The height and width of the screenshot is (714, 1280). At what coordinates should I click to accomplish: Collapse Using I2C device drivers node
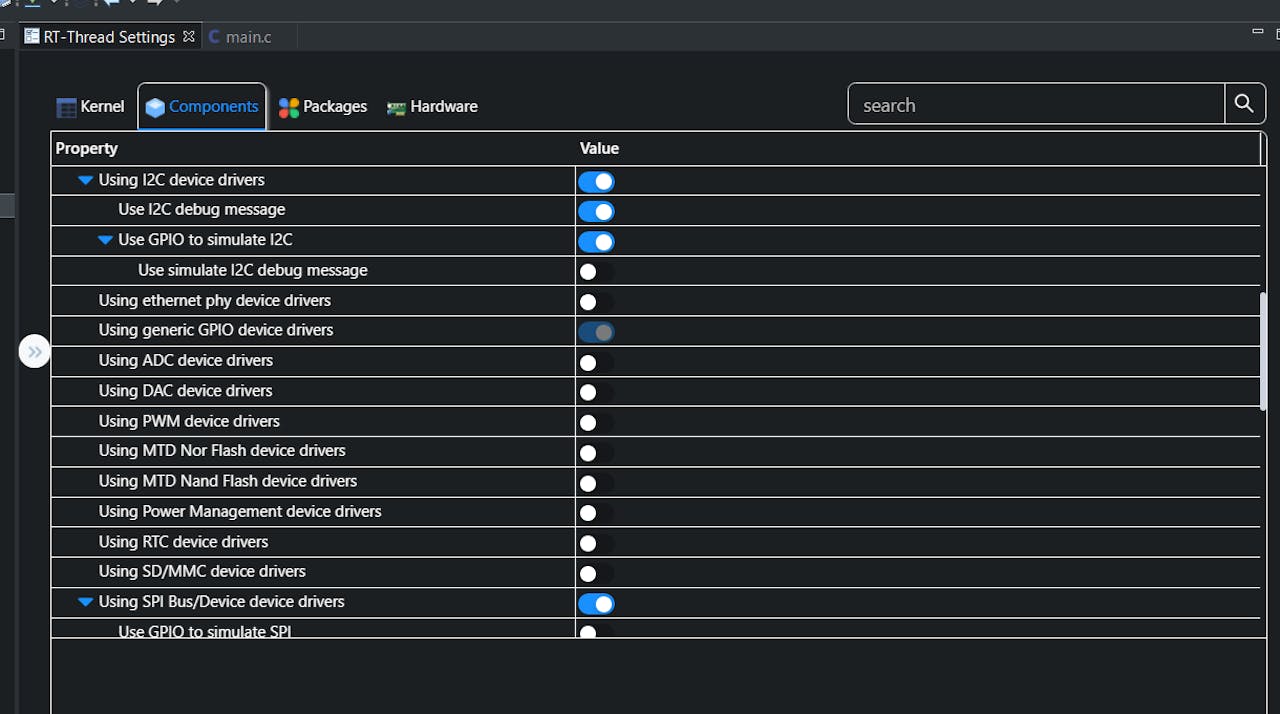[x=85, y=180]
